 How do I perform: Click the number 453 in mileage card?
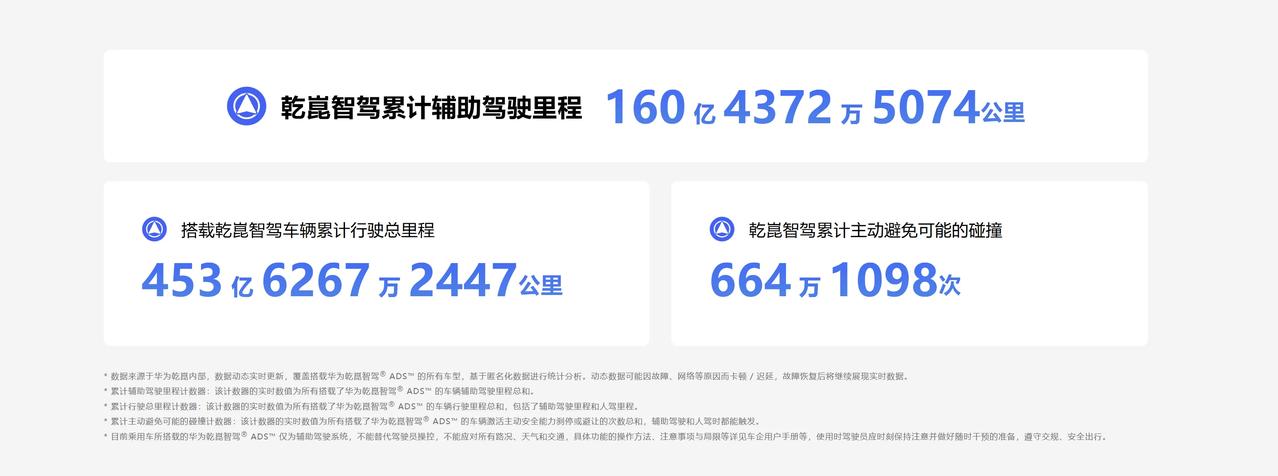tap(181, 280)
